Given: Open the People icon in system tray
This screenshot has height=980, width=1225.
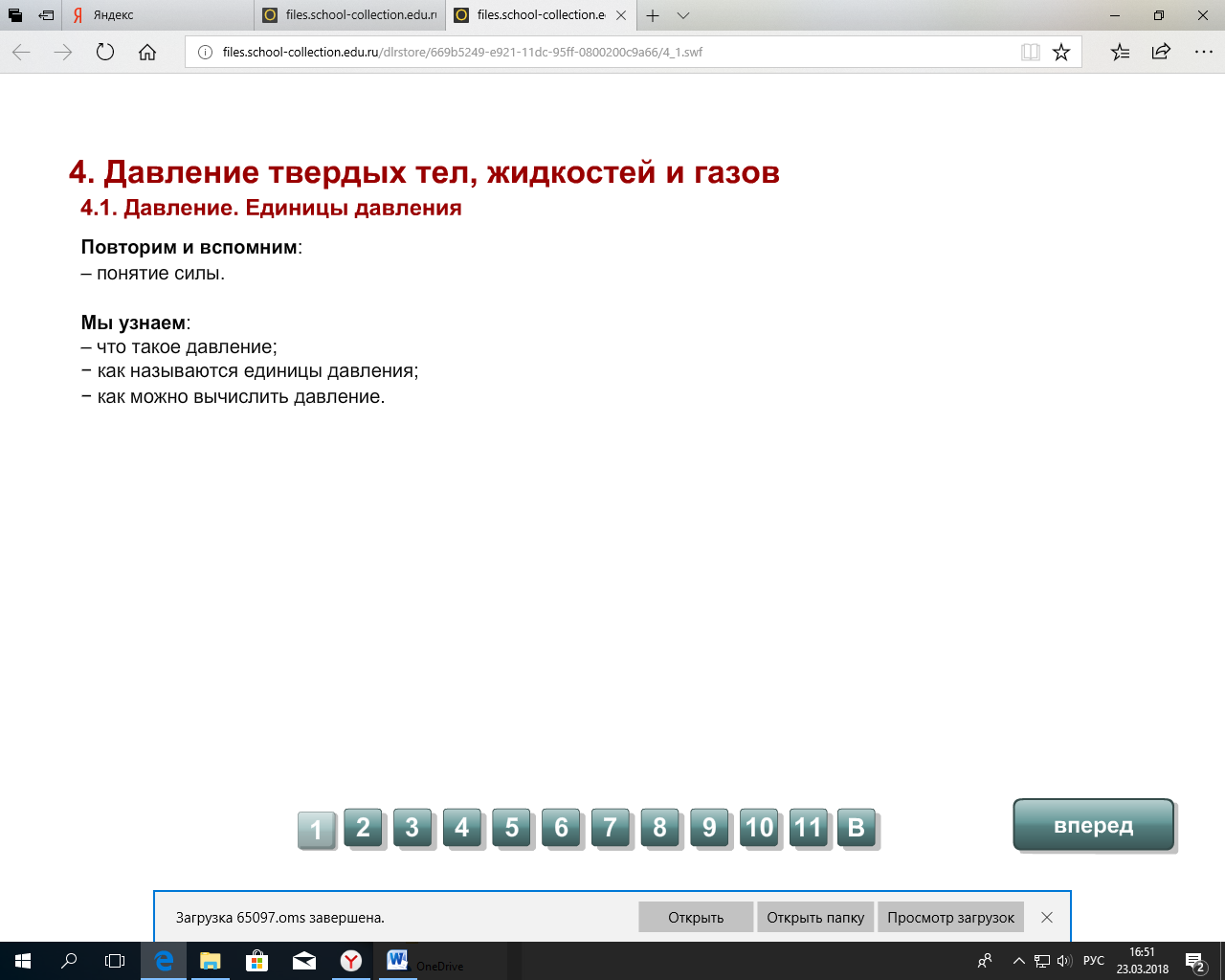Looking at the screenshot, I should pos(985,961).
